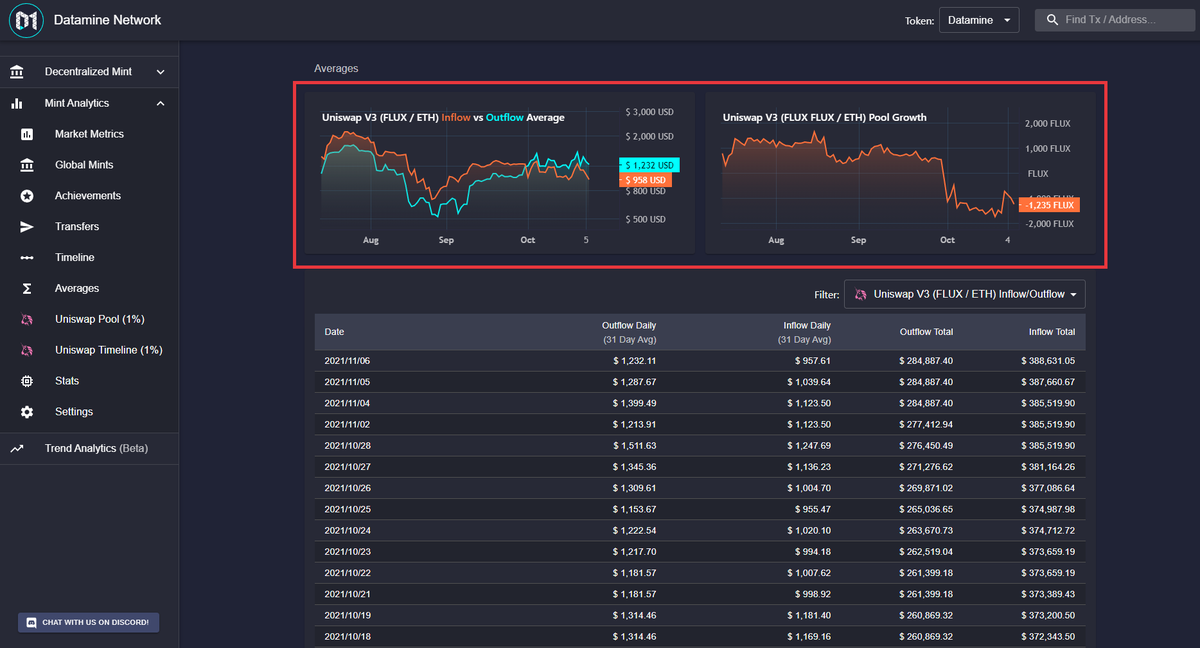Click the Mint Analytics bar chart icon
This screenshot has height=648, width=1200.
17,103
